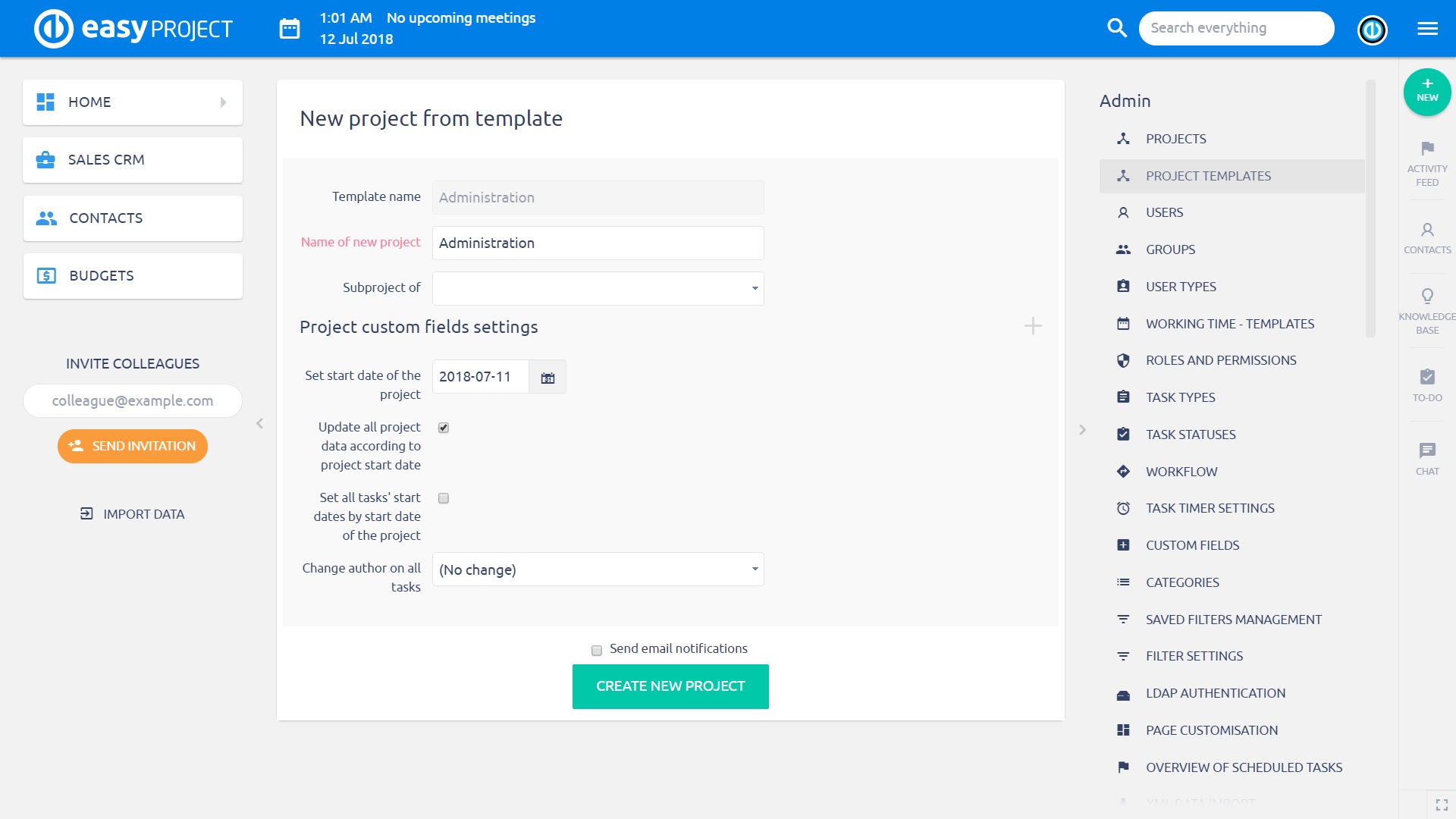Open FILTER SETTINGS in Admin menu
Viewport: 1456px width, 819px height.
1232,656
